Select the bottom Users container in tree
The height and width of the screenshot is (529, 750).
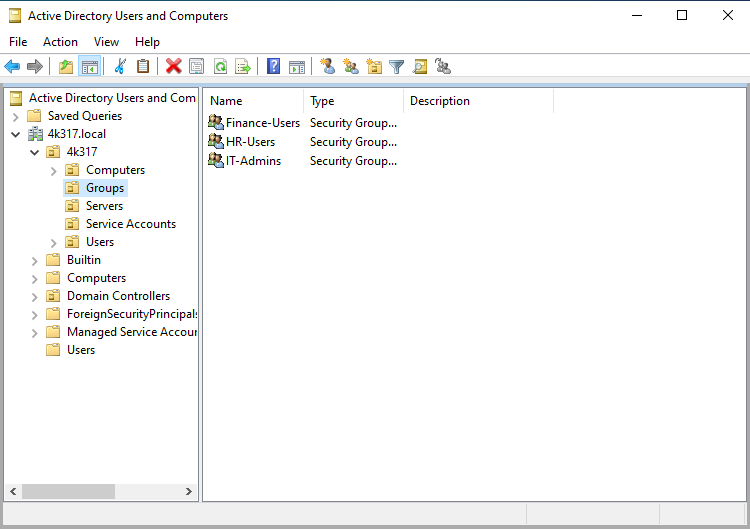(x=81, y=350)
